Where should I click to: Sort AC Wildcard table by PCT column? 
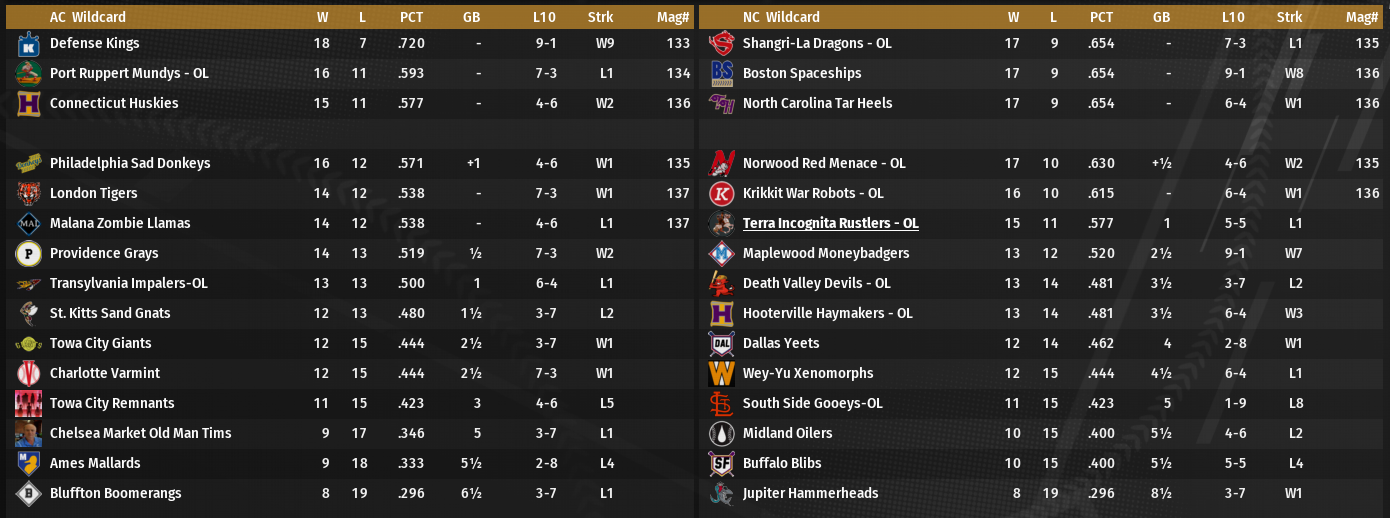click(x=411, y=17)
